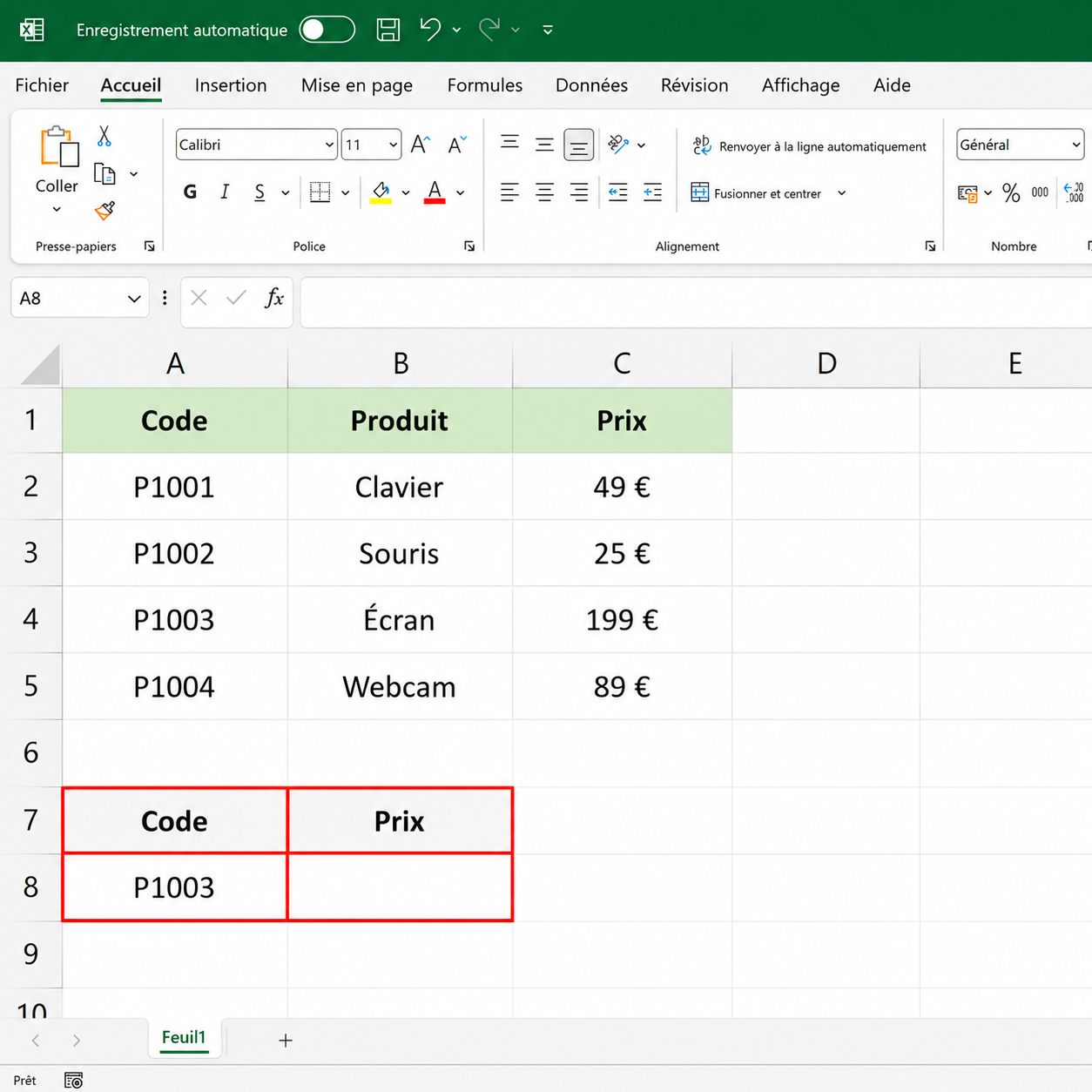Click the text orientation icon
Image resolution: width=1092 pixels, height=1092 pixels.
pos(618,145)
